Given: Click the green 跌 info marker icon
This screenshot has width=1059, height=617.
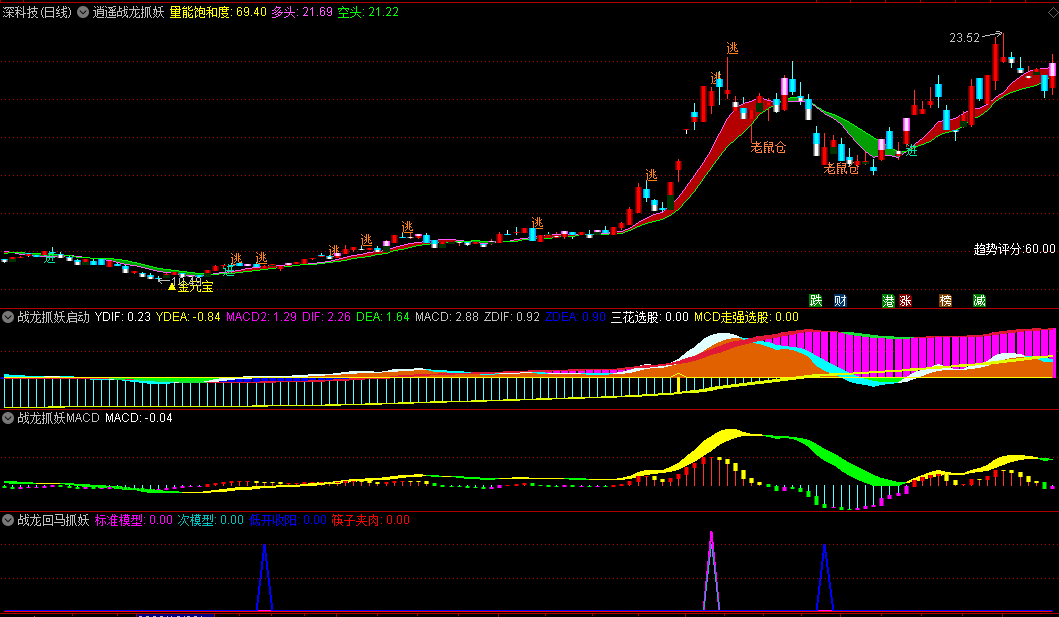Looking at the screenshot, I should [x=816, y=300].
